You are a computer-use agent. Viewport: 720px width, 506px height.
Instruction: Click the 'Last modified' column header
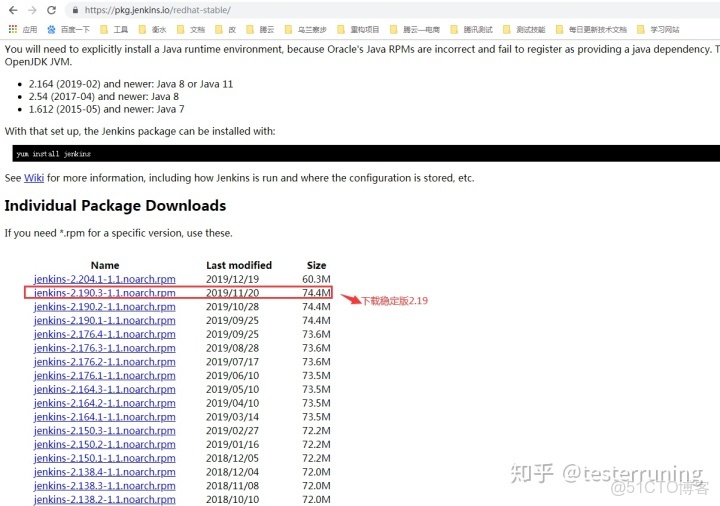[x=239, y=265]
